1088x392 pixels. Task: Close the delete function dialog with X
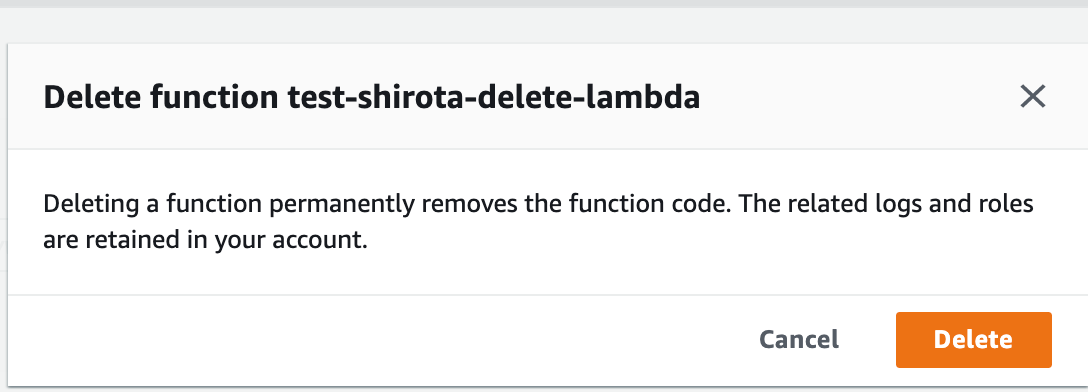point(1032,97)
